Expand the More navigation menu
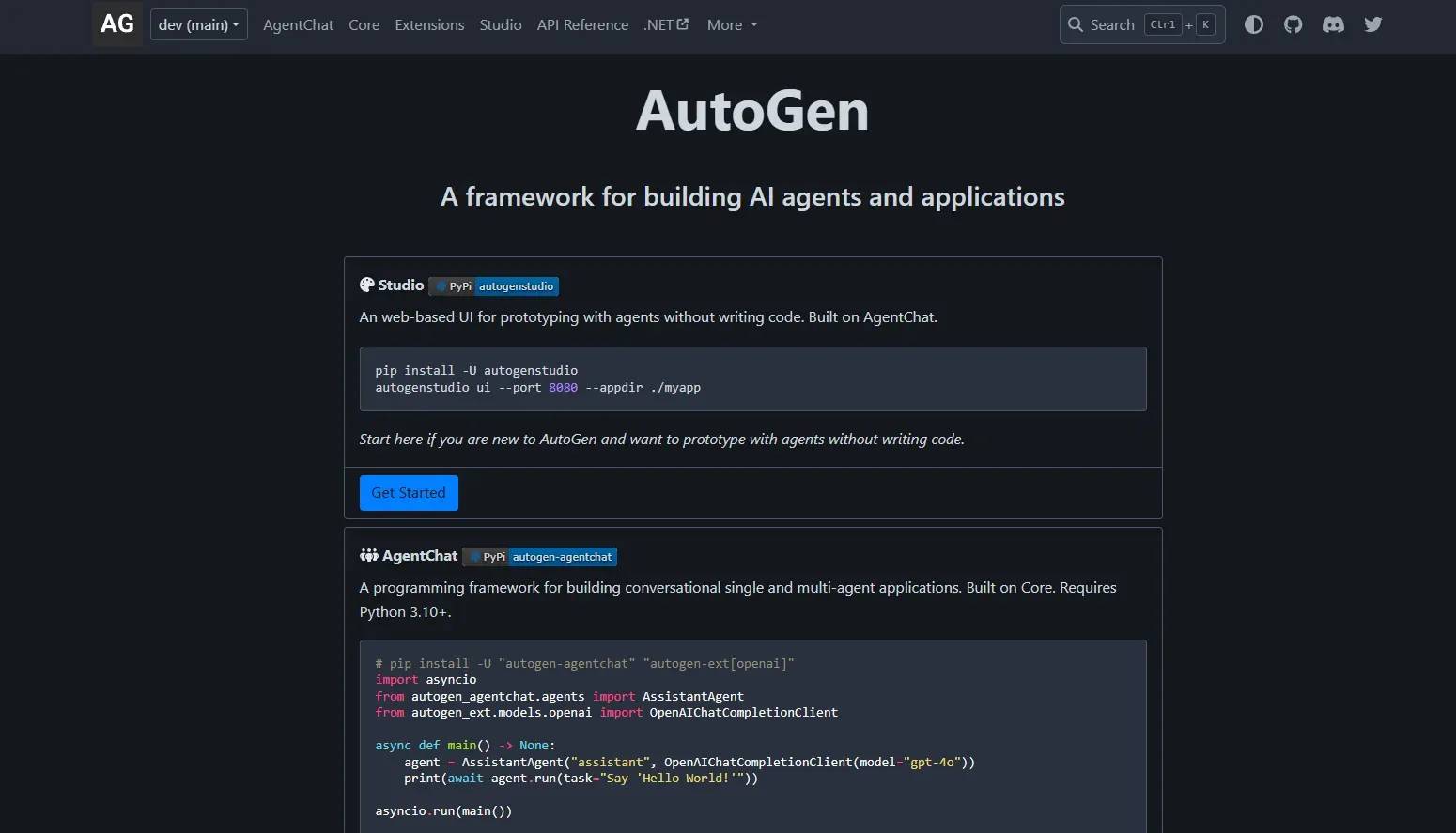This screenshot has width=1456, height=833. point(733,25)
